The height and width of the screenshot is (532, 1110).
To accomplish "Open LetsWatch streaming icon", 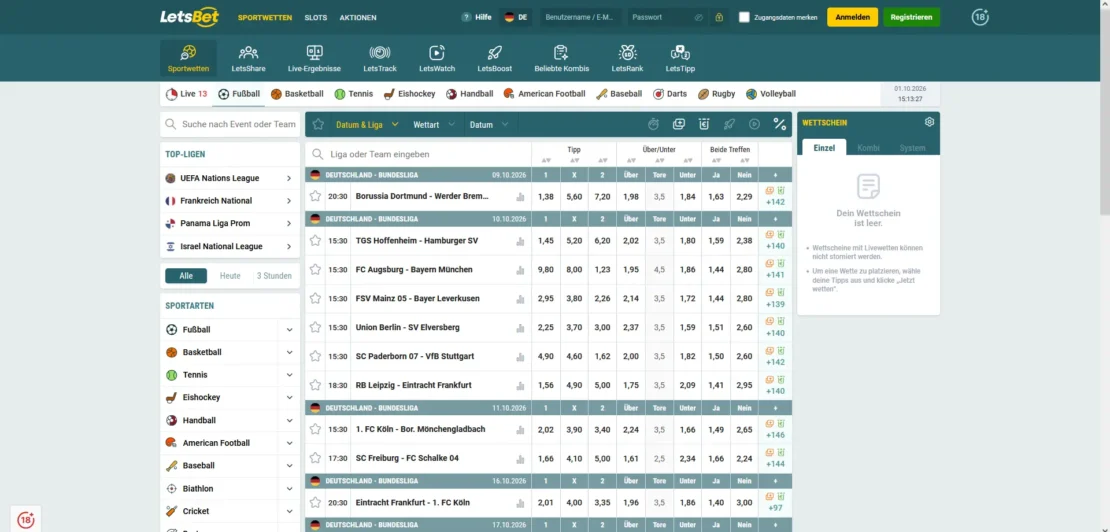I will click(x=437, y=52).
